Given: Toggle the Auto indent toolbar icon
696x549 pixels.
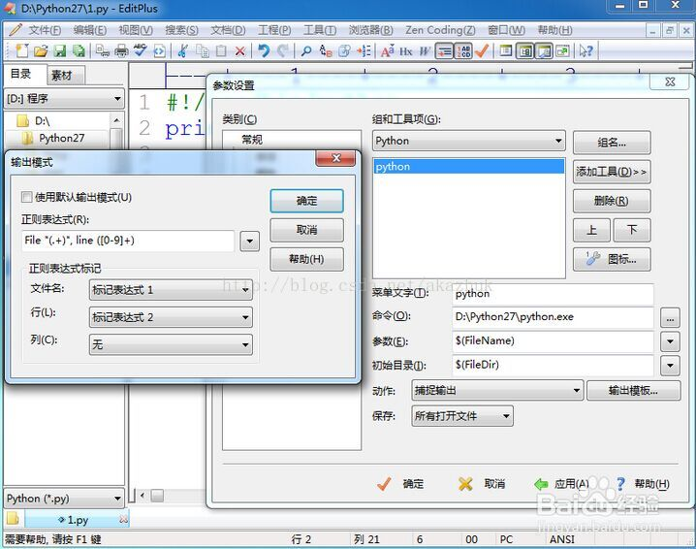Looking at the screenshot, I should point(444,51).
